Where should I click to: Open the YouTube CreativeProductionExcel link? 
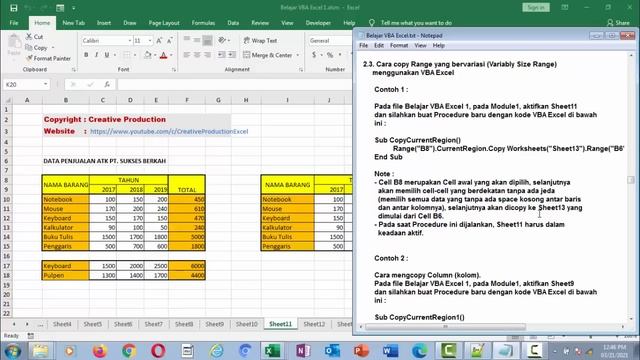point(169,131)
